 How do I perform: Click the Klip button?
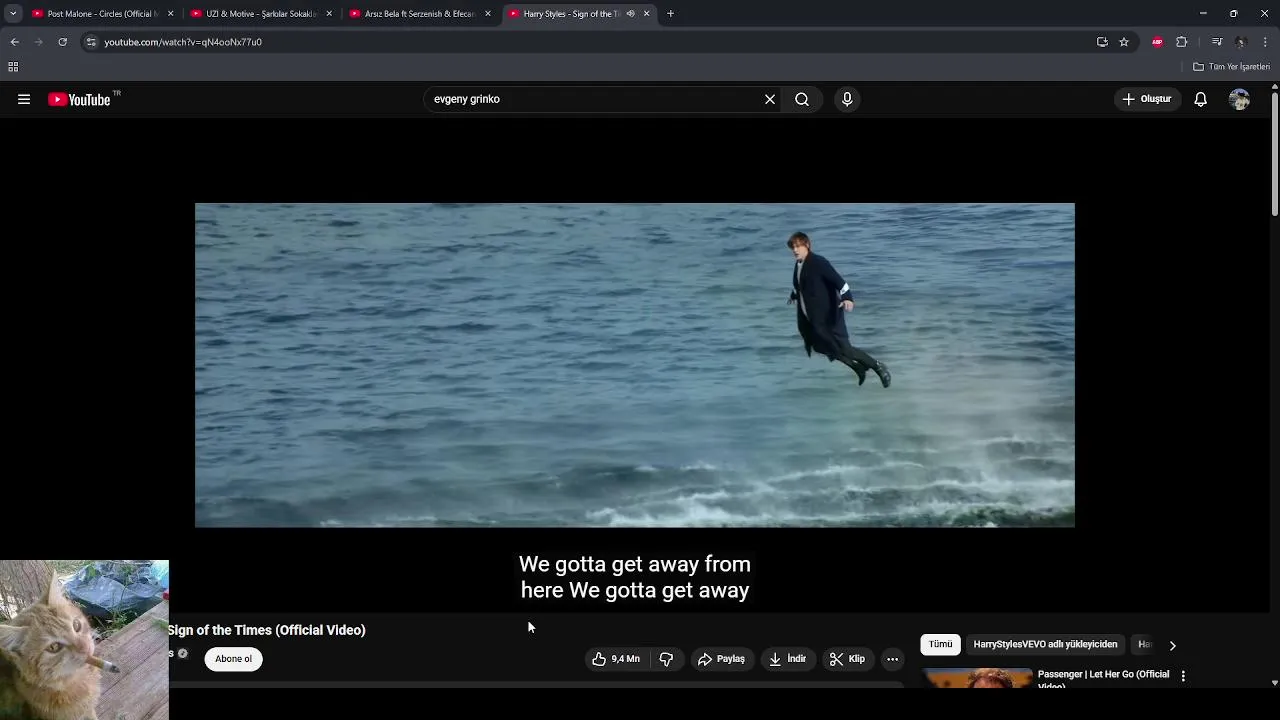coord(847,659)
